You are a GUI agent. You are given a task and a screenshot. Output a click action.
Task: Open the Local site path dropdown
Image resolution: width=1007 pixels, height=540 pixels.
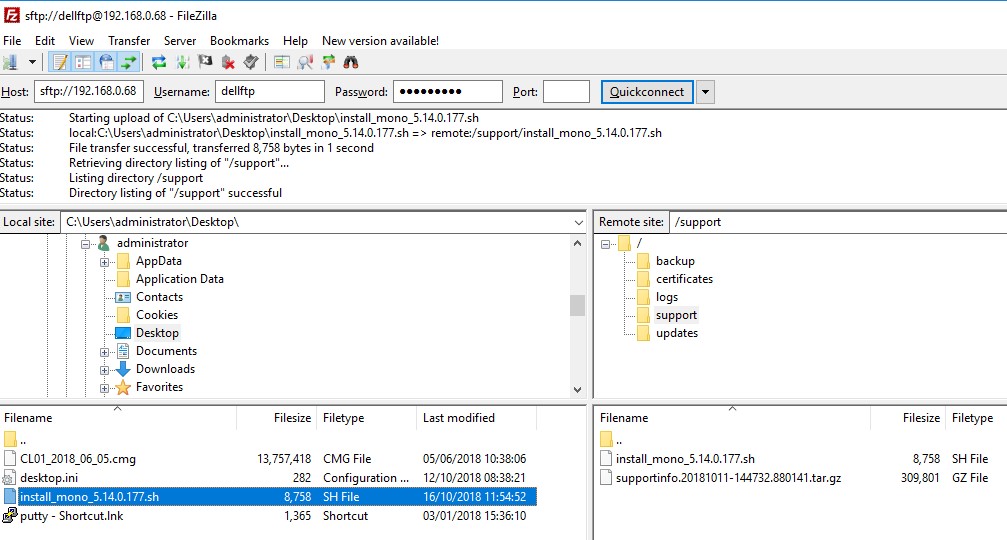tap(578, 222)
